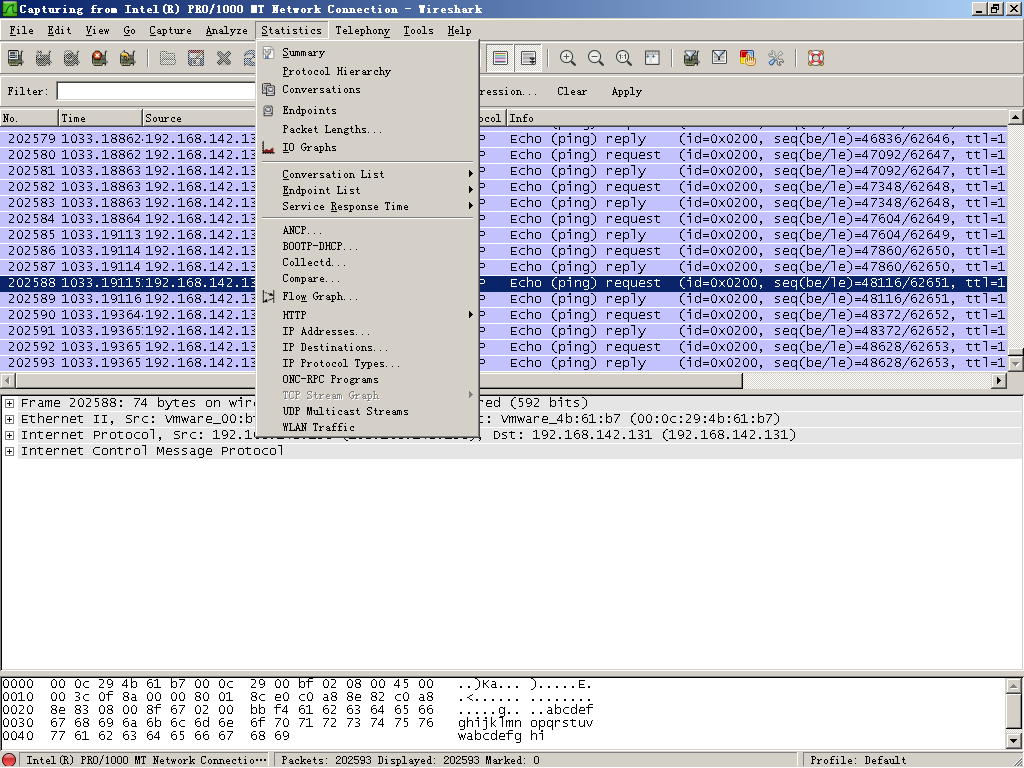Click packet list scroll-right arrow
Screen dimensions: 1024x768
point(999,380)
